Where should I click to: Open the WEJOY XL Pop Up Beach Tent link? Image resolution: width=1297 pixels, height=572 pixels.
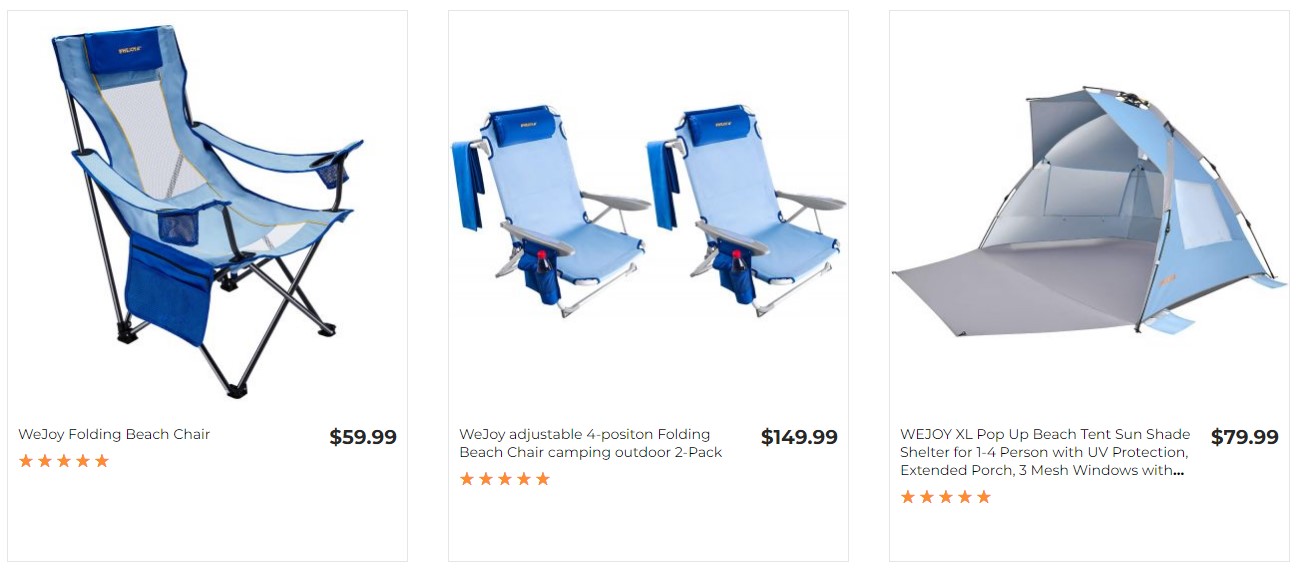click(1046, 452)
